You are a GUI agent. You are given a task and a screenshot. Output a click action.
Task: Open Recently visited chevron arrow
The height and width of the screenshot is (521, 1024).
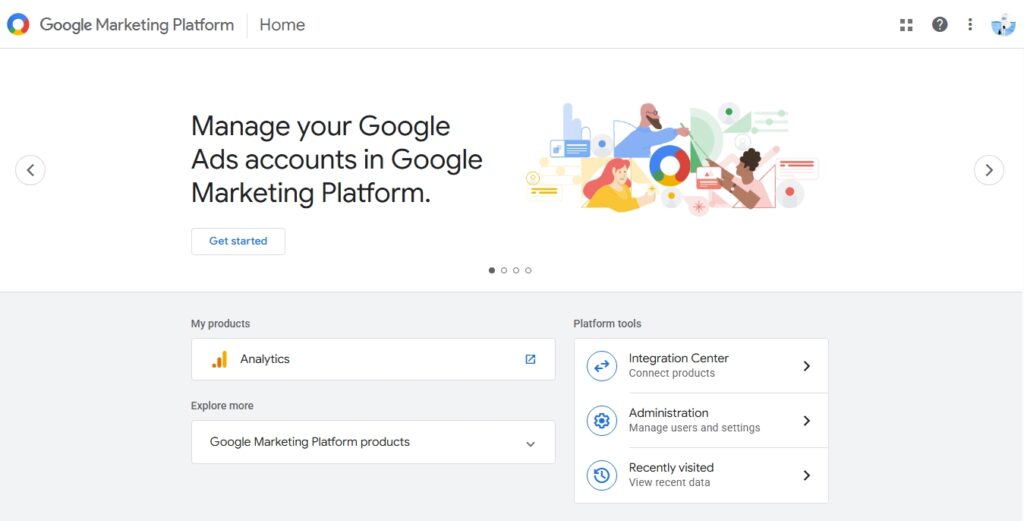(x=807, y=475)
